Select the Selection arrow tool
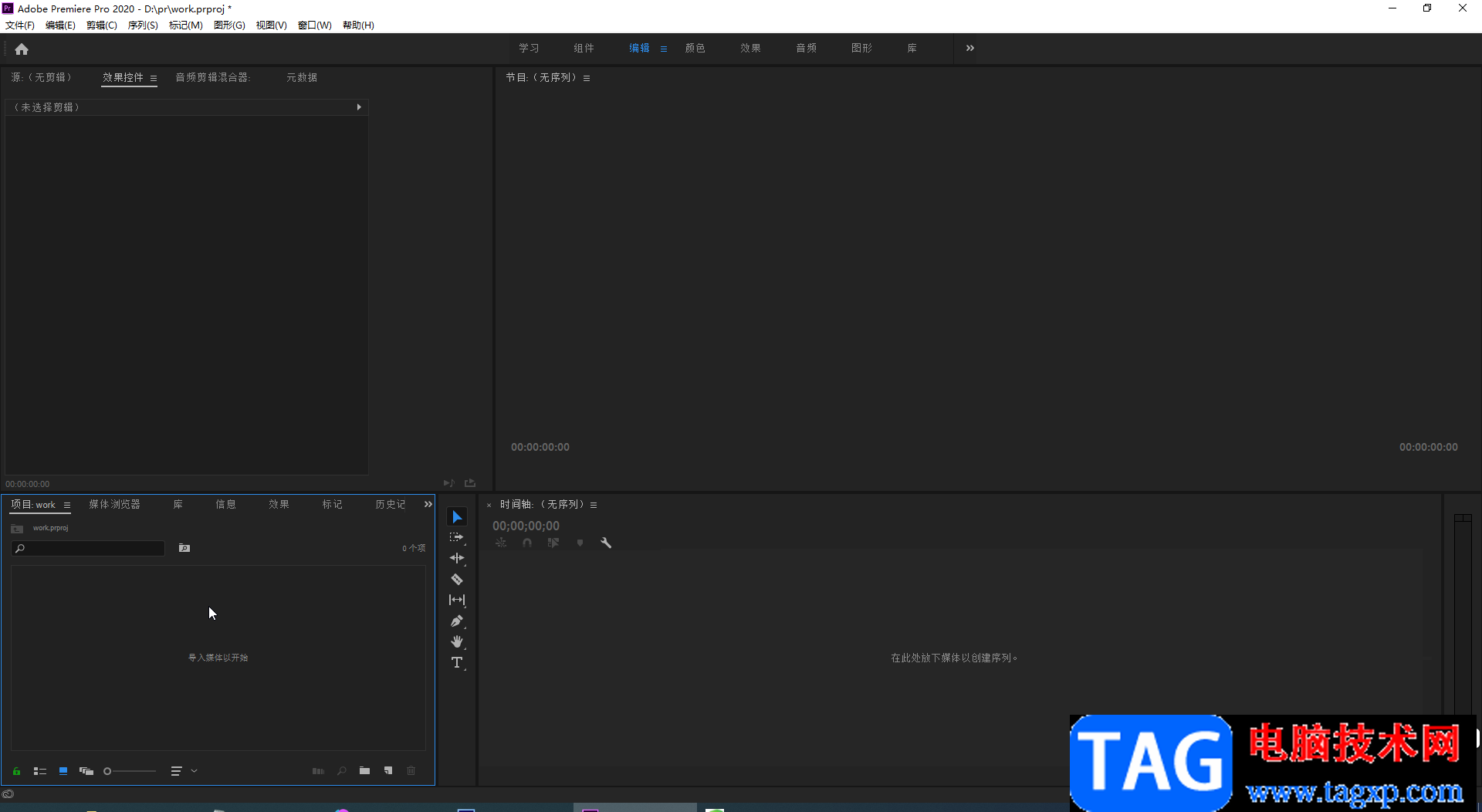The height and width of the screenshot is (812, 1482). click(x=457, y=516)
